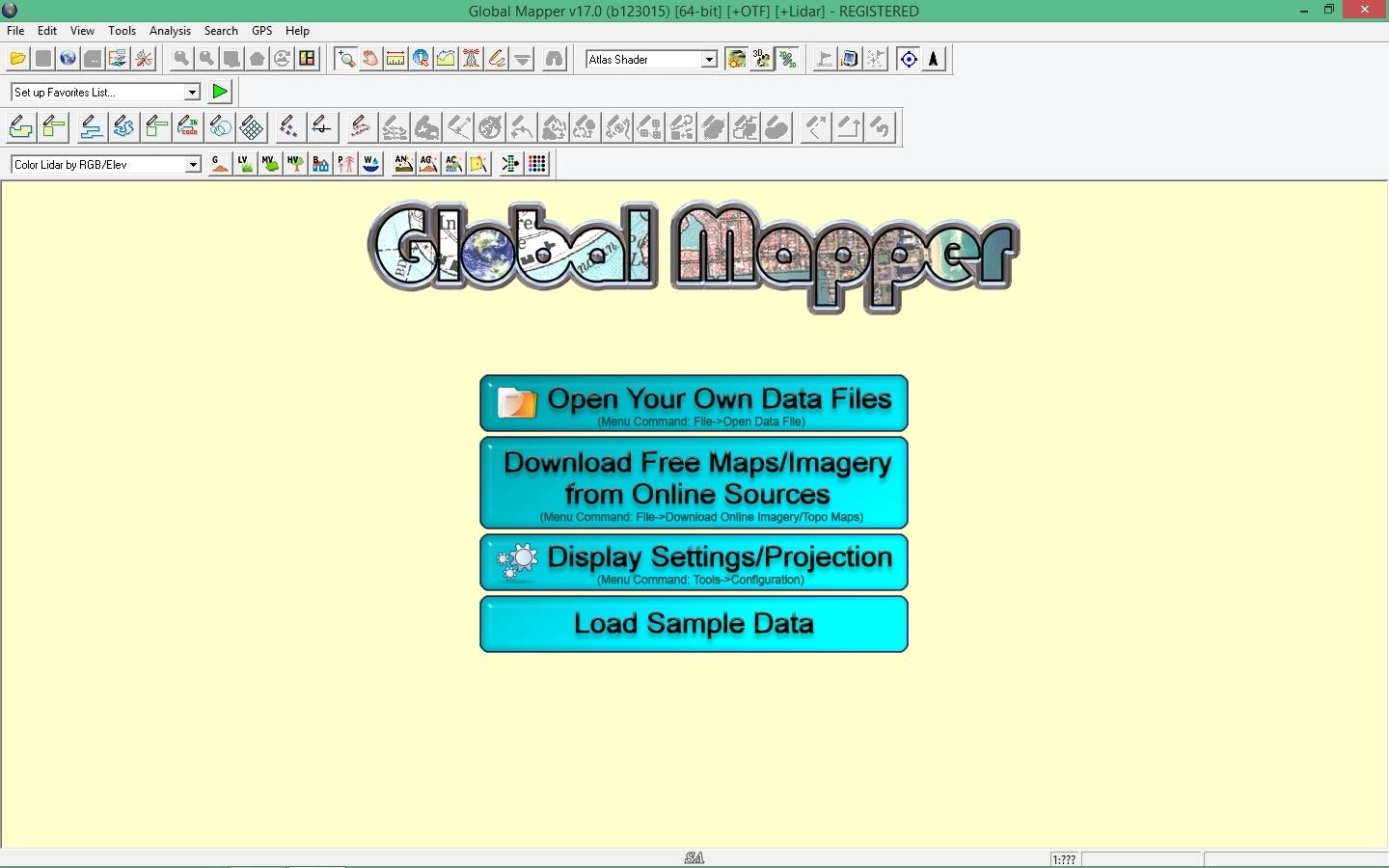Select the Path Profile tool
The width and height of the screenshot is (1389, 868).
(446, 59)
